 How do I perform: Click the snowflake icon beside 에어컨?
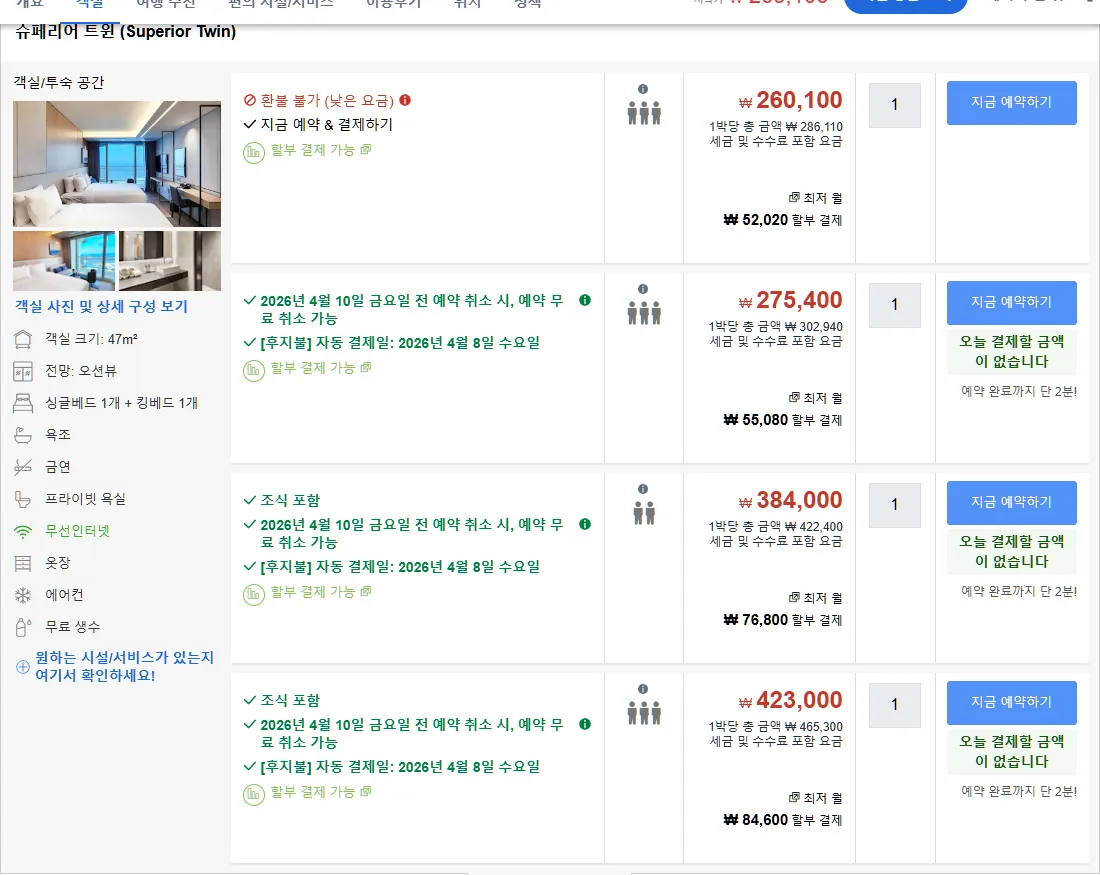click(x=23, y=595)
